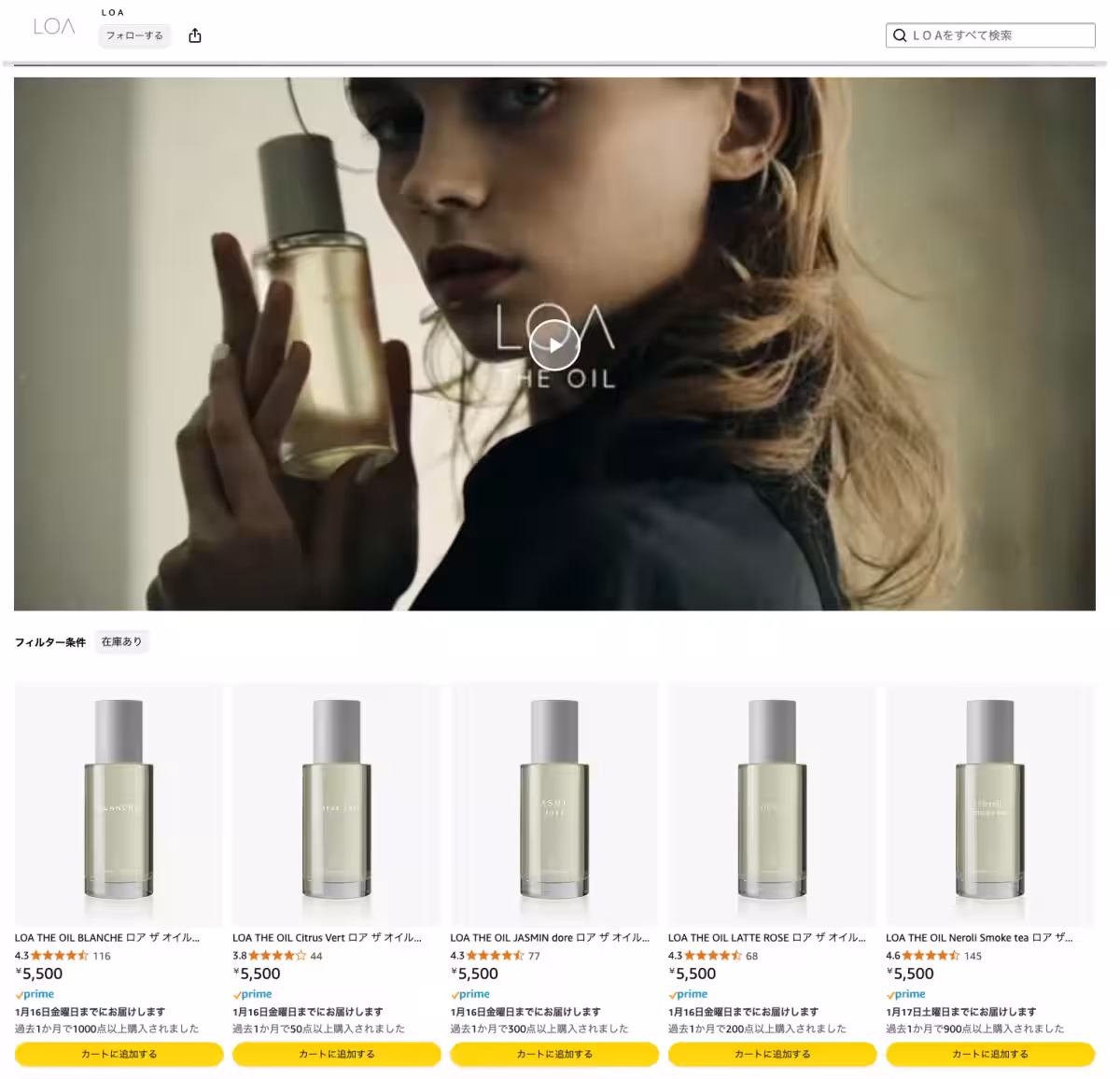The height and width of the screenshot is (1079, 1120).
Task: Type in the LOA store search field
Action: [x=999, y=35]
